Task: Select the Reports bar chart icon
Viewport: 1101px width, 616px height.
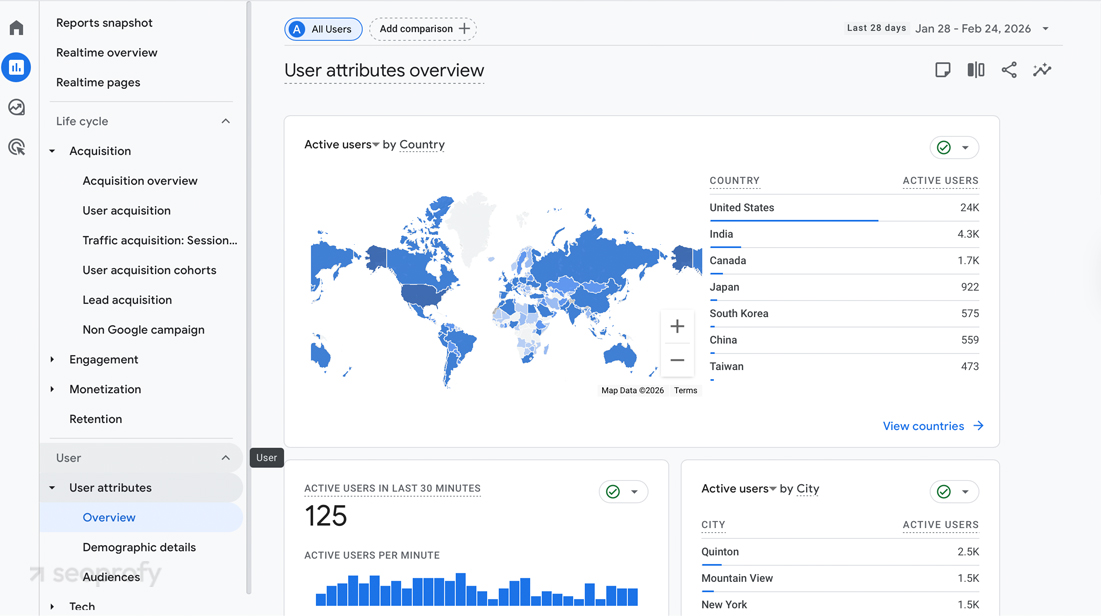Action: coord(16,67)
